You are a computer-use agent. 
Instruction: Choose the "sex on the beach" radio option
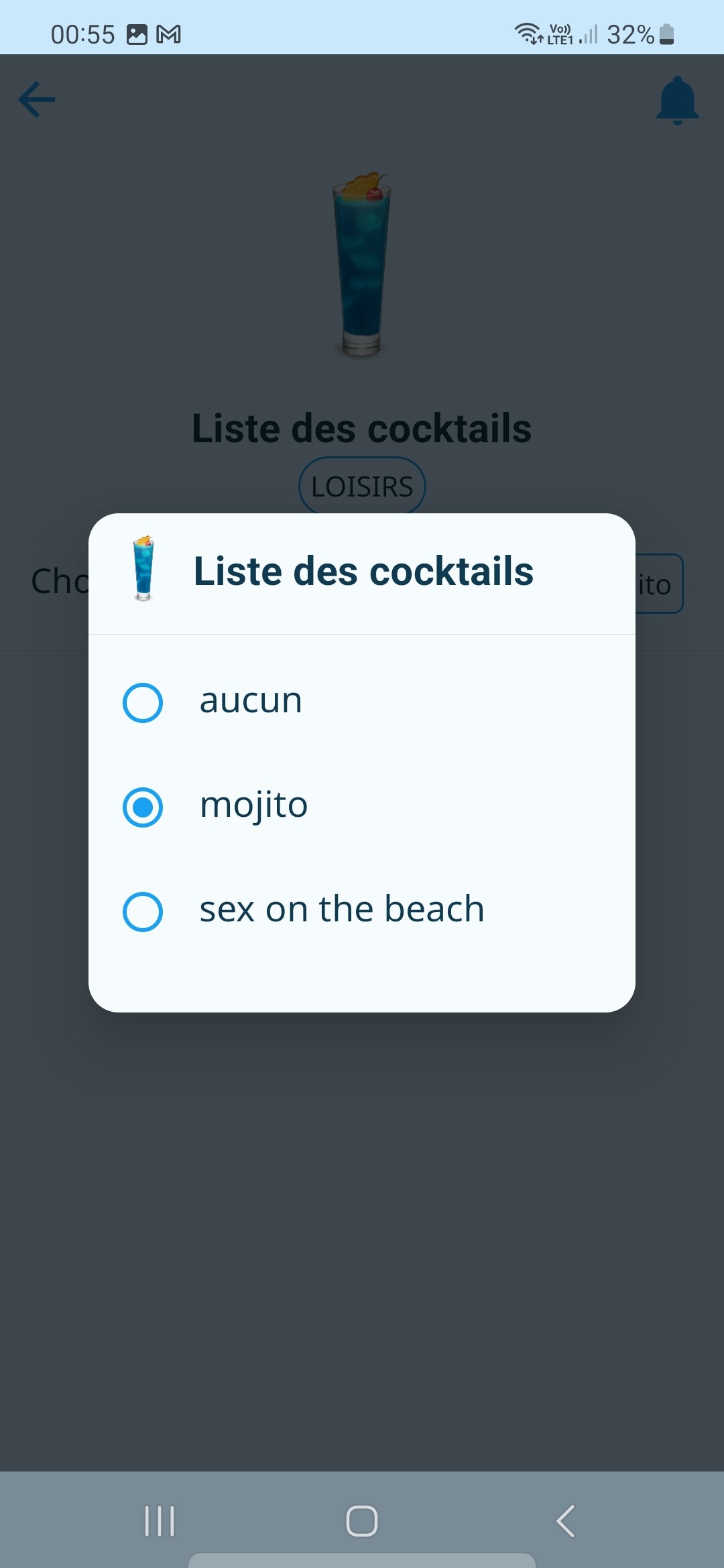point(143,912)
